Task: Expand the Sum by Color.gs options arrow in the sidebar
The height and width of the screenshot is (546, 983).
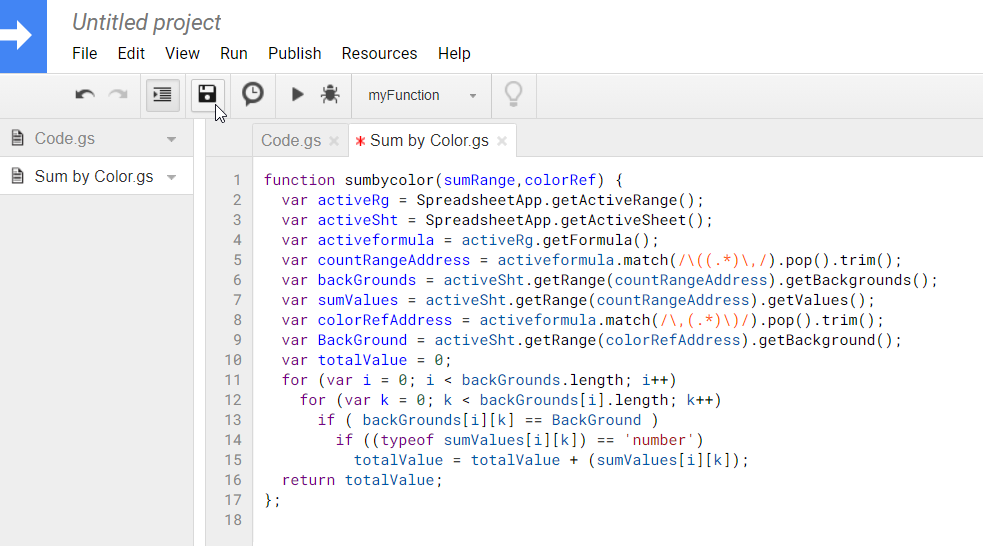Action: coord(171,177)
